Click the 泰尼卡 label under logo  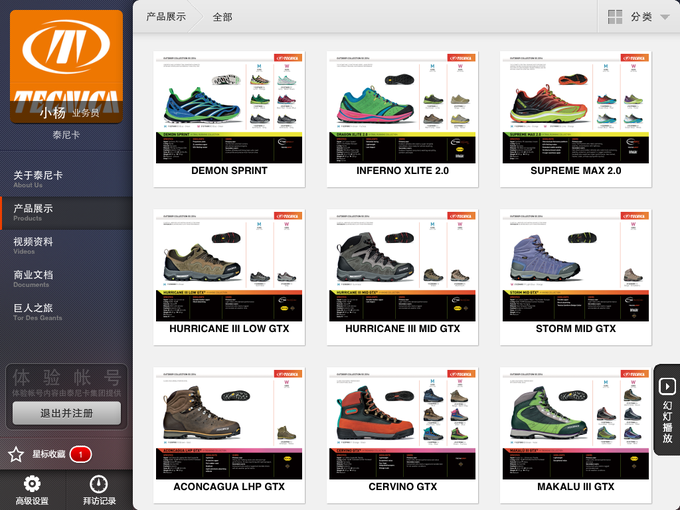point(66,135)
